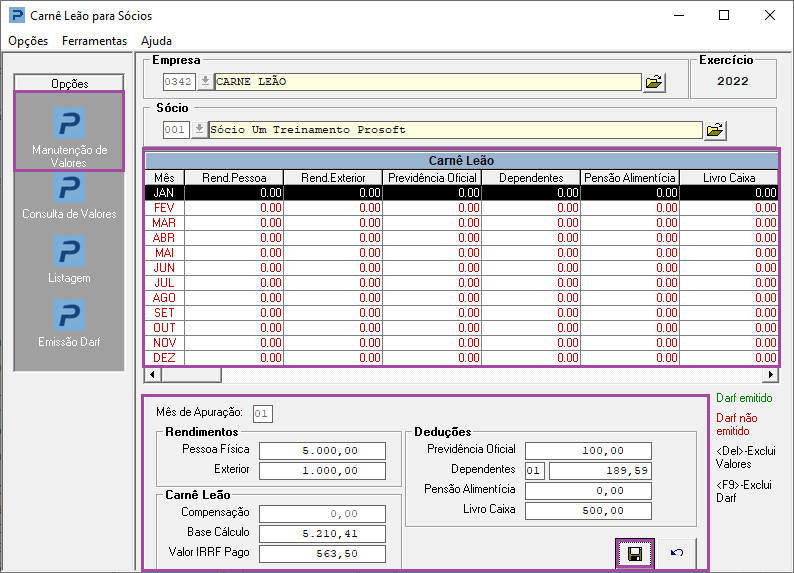Image resolution: width=794 pixels, height=573 pixels.
Task: Select the MAR row in the table
Action: [x=461, y=223]
